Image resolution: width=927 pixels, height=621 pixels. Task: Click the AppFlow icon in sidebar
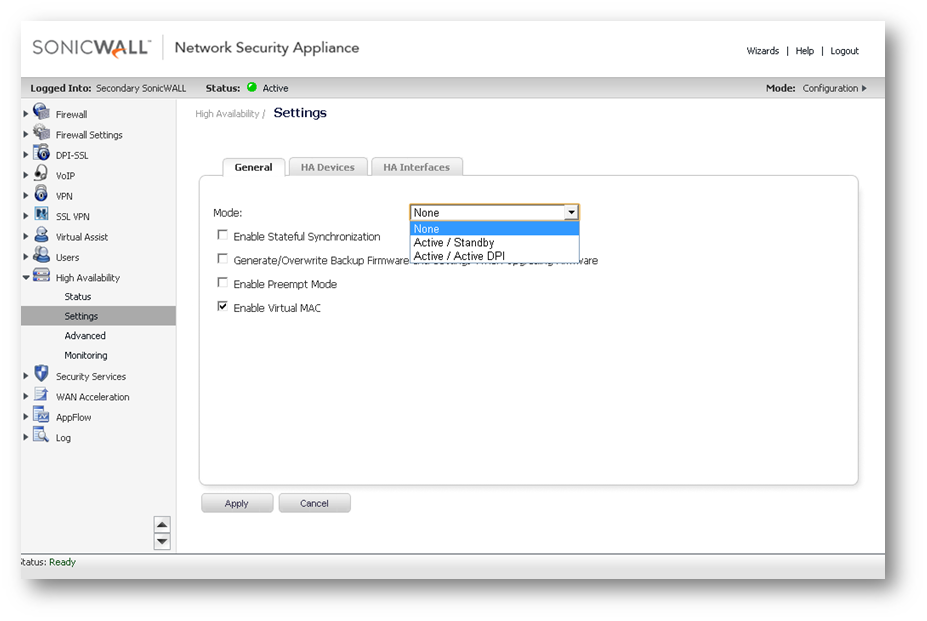[x=41, y=416]
